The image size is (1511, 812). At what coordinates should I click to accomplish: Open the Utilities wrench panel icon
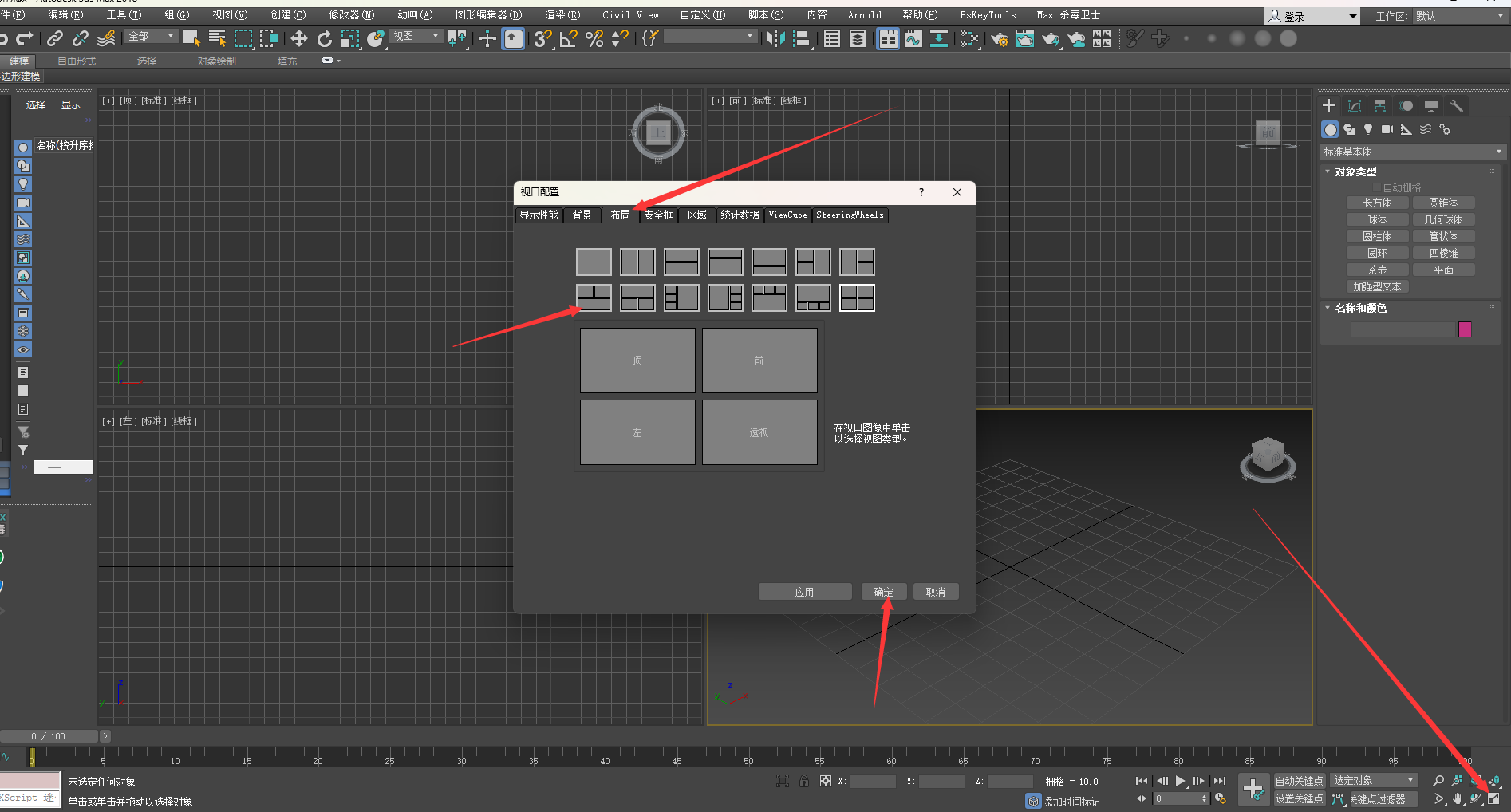[1457, 106]
